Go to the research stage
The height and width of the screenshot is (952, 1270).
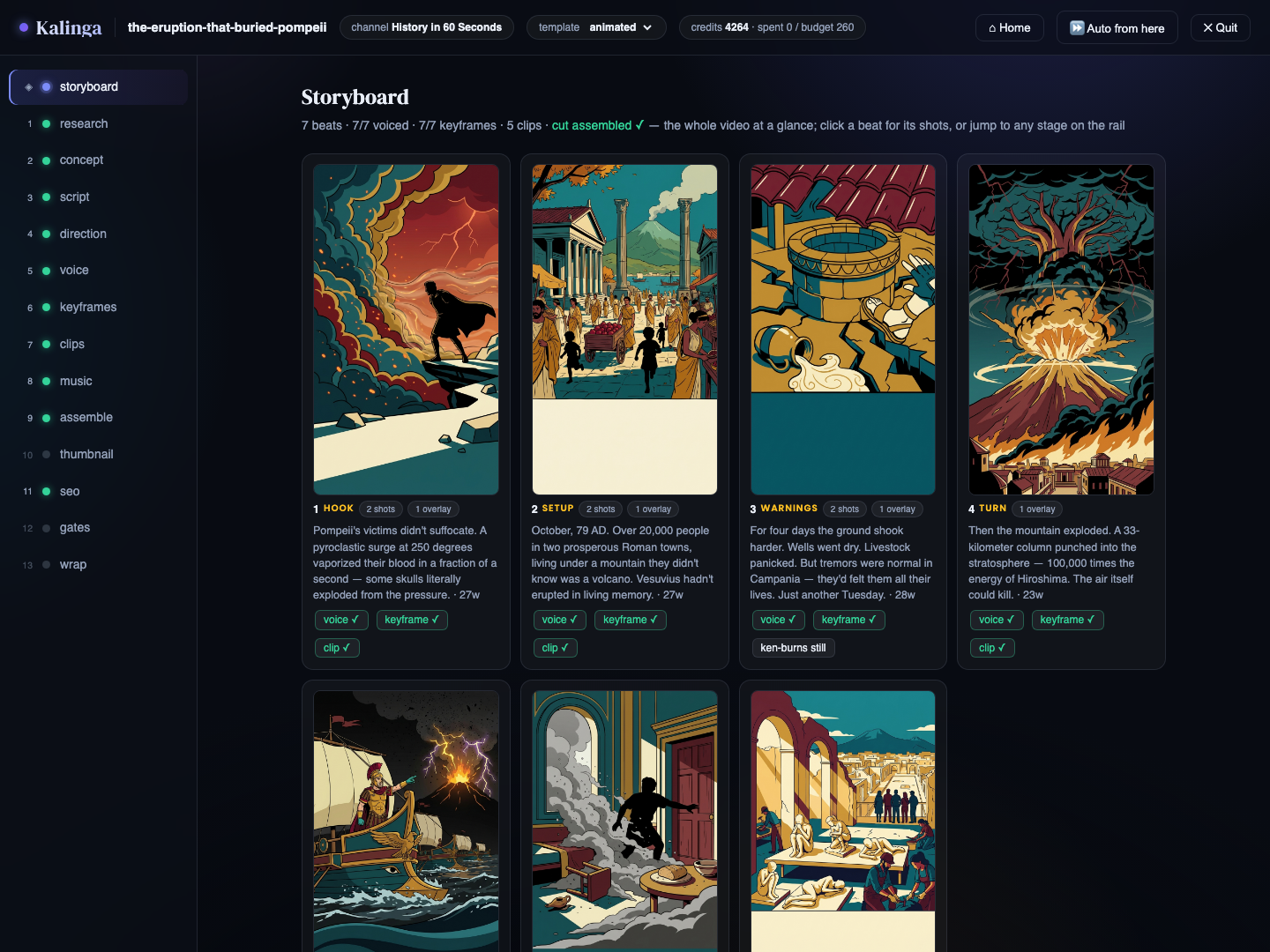coord(99,124)
